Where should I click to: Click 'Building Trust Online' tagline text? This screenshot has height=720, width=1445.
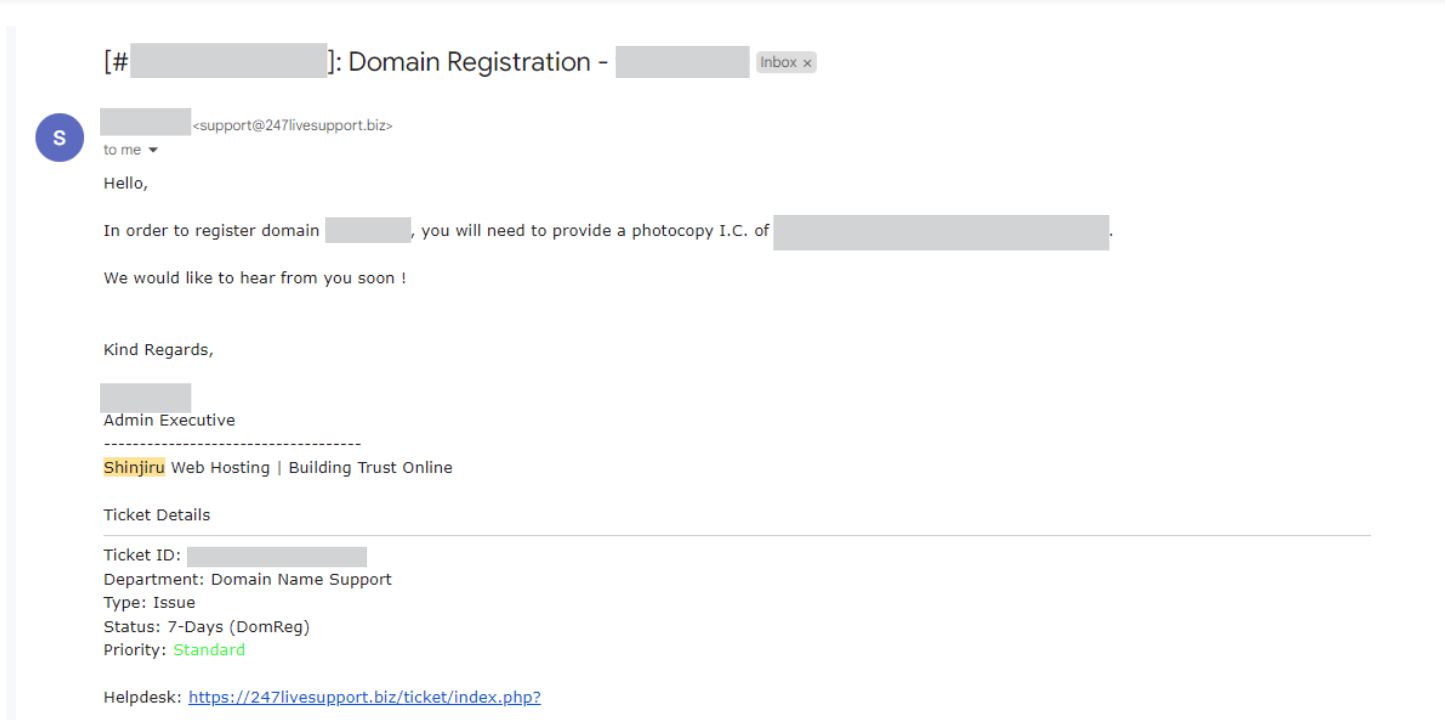(x=370, y=467)
